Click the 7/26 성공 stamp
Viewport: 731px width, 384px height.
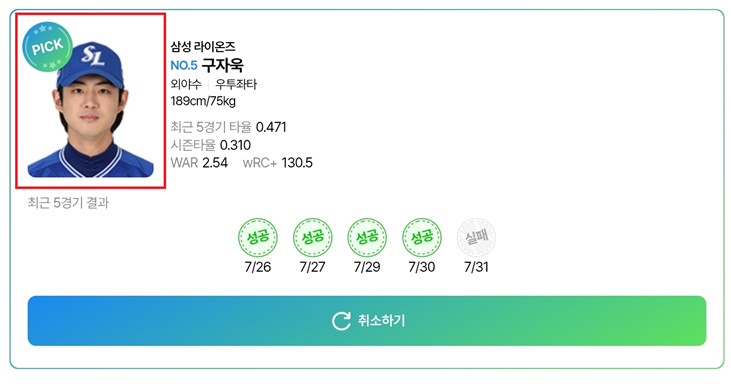point(258,237)
